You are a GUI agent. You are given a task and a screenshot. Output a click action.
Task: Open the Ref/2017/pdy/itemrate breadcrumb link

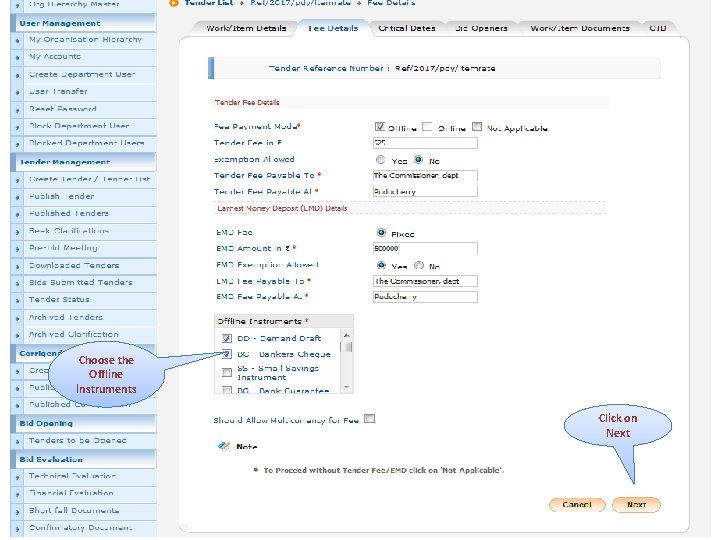click(x=301, y=3)
